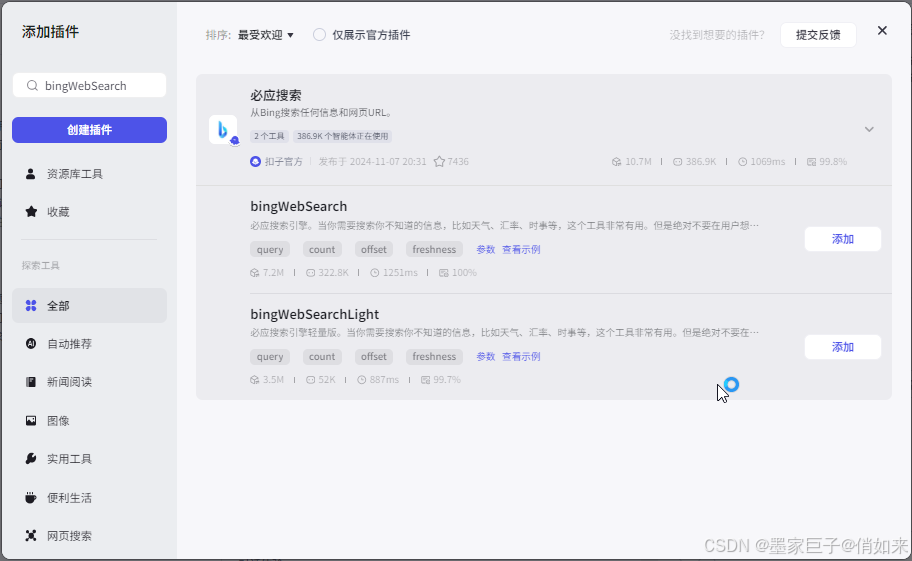Image resolution: width=912 pixels, height=561 pixels.
Task: Open 参数 link for bingWebSearchLight
Action: click(x=486, y=356)
